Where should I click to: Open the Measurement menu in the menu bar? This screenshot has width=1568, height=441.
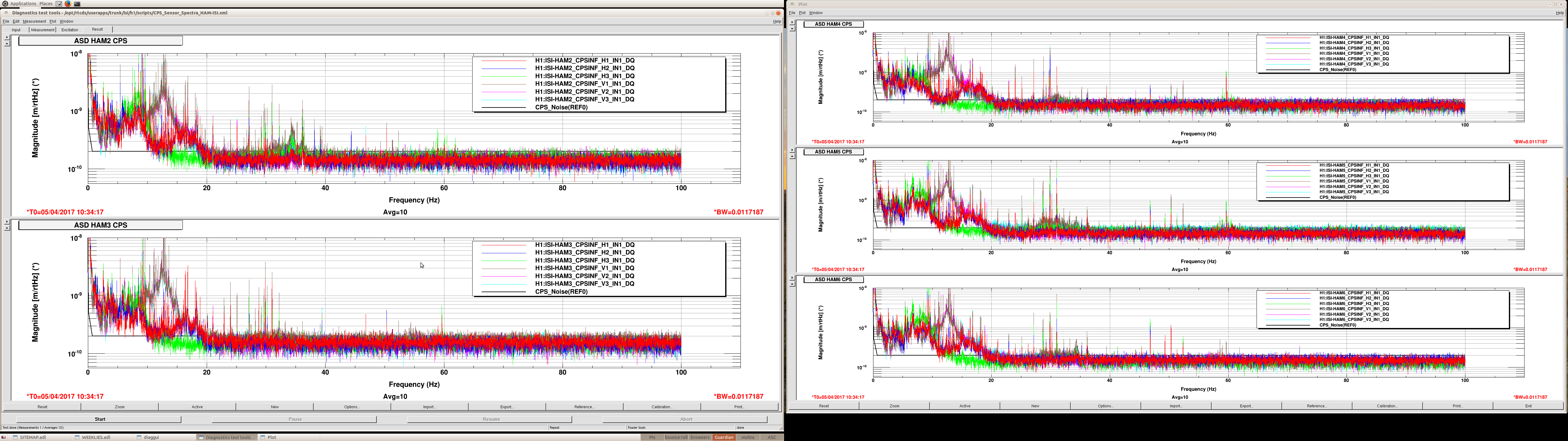click(35, 21)
